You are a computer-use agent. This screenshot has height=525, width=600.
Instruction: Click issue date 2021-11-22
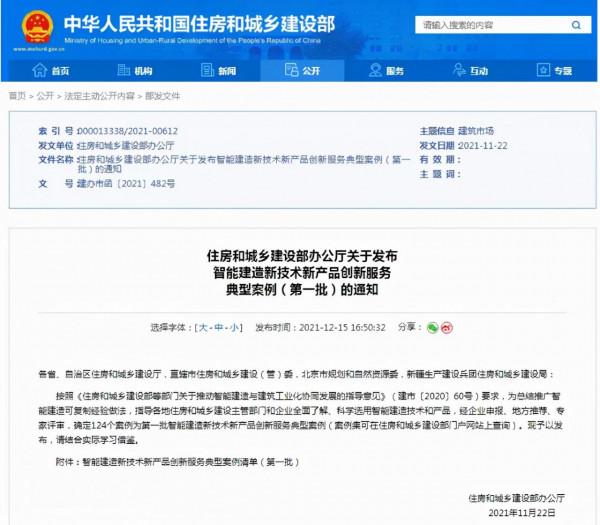483,145
